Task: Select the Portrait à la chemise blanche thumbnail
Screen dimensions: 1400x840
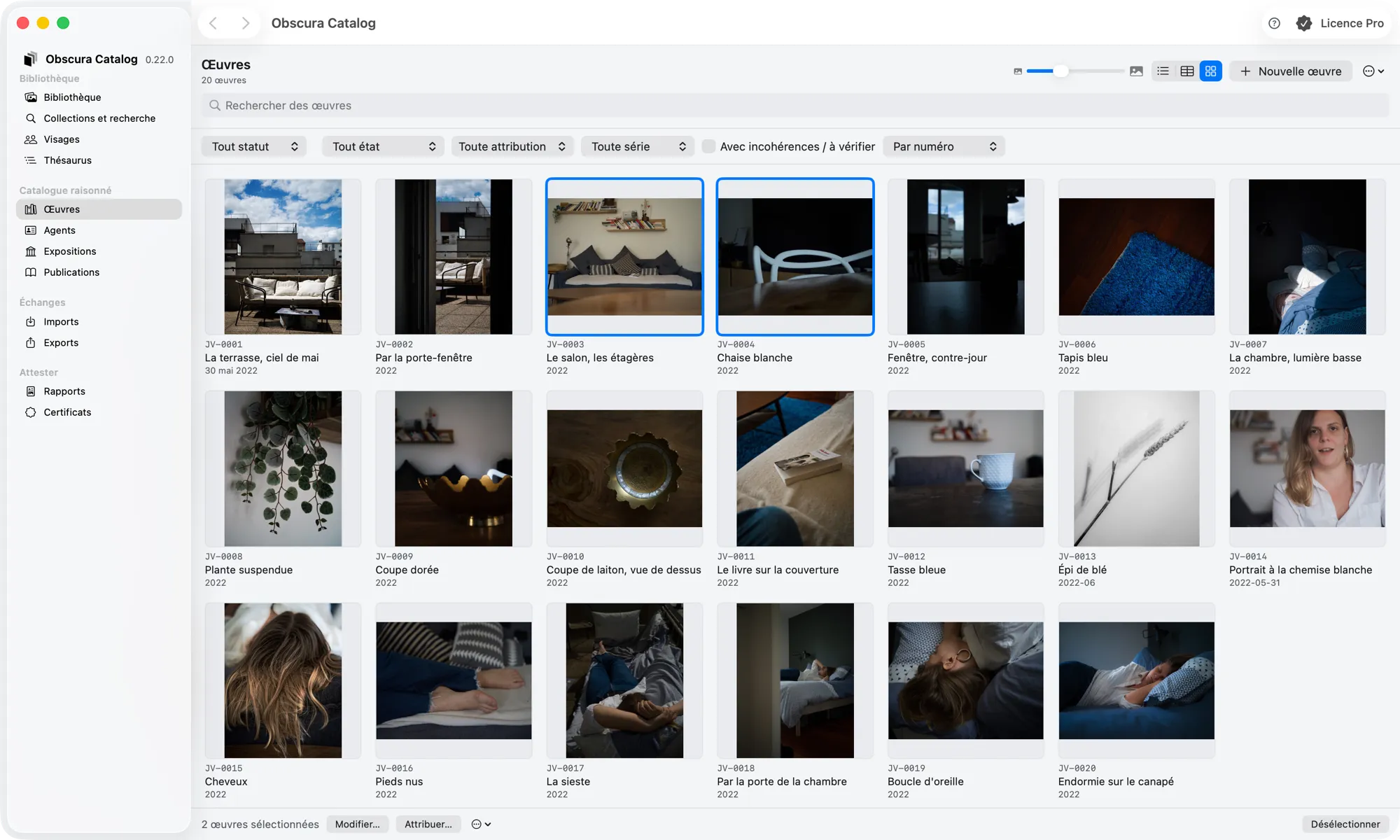Action: (1307, 468)
